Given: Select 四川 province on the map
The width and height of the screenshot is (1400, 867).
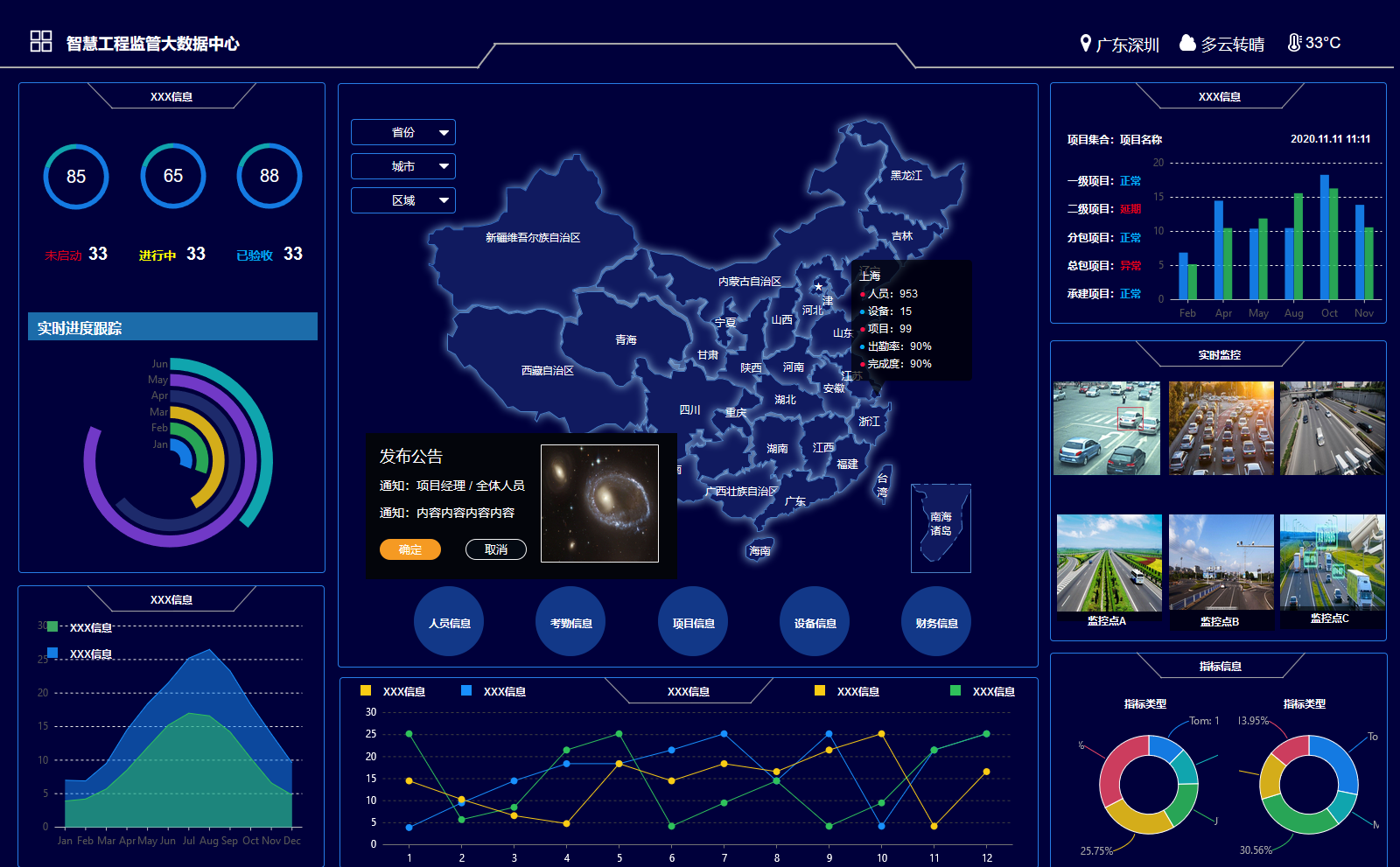Looking at the screenshot, I should [689, 409].
